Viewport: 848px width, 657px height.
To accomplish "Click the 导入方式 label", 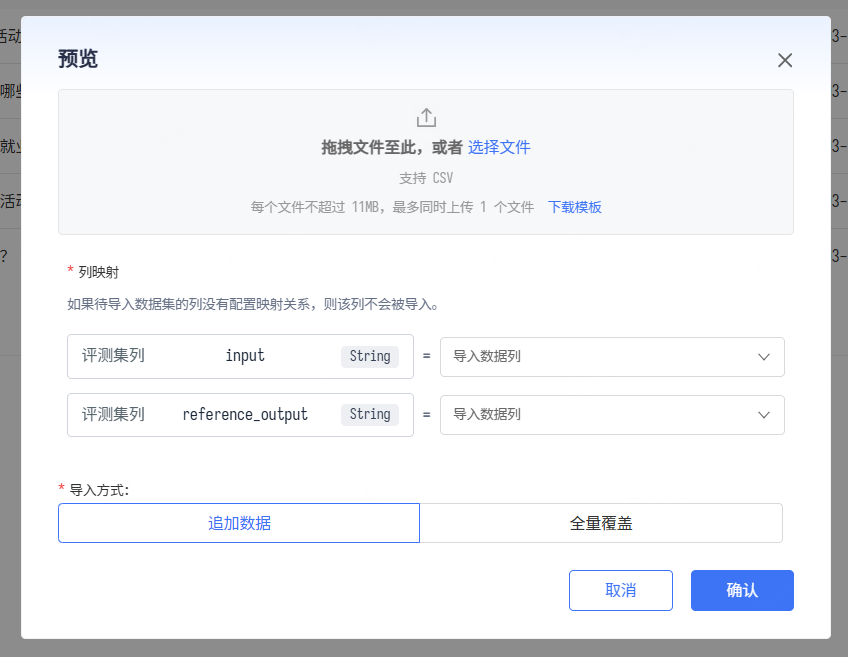I will pos(100,490).
